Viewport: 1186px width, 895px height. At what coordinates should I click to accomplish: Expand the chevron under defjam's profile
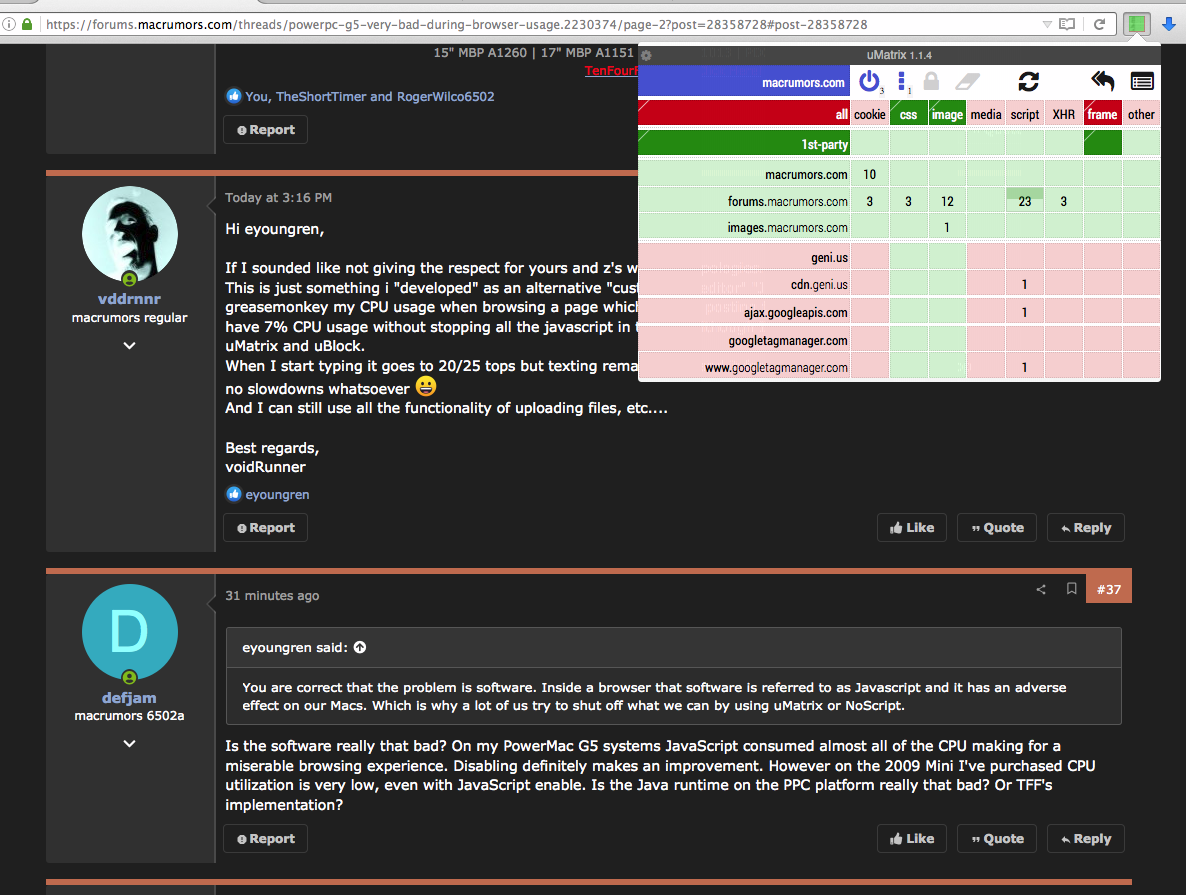point(129,744)
